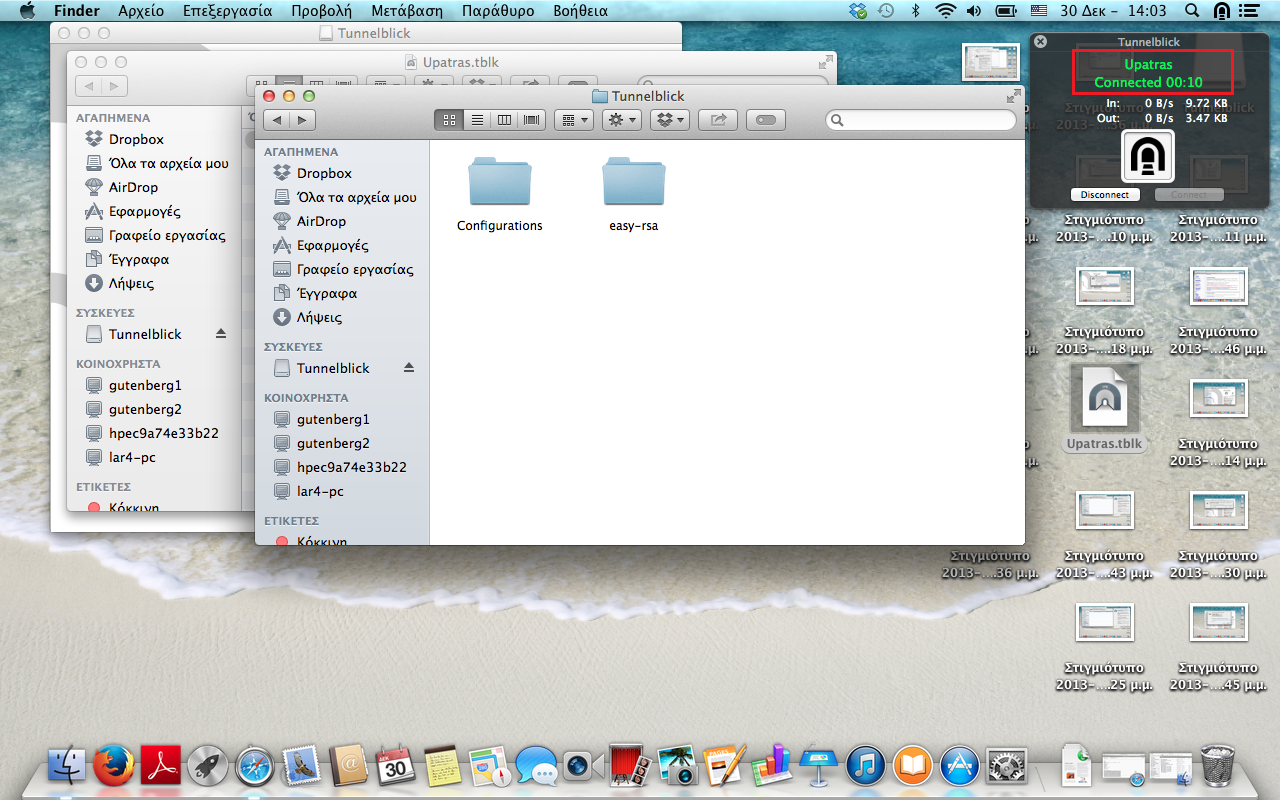Open iBooks from the Dock
The width and height of the screenshot is (1280, 800).
click(x=913, y=766)
